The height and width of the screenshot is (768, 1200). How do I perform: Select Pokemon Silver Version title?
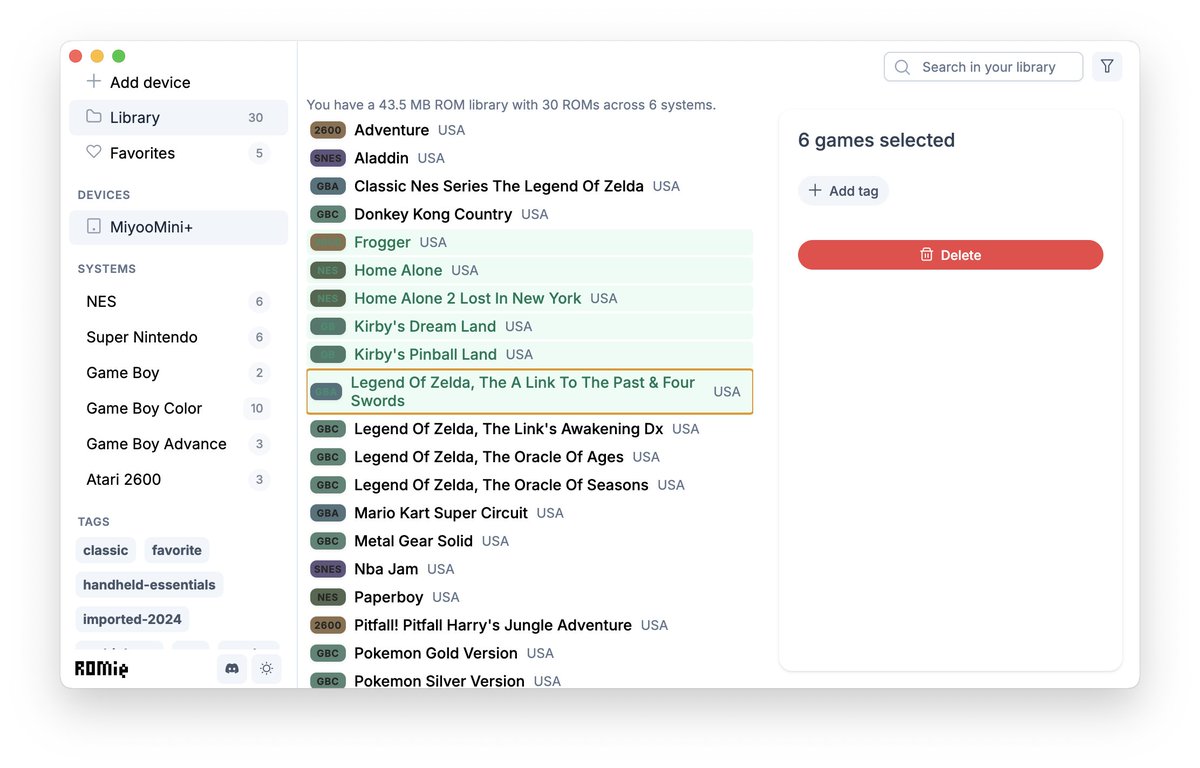pyautogui.click(x=439, y=681)
